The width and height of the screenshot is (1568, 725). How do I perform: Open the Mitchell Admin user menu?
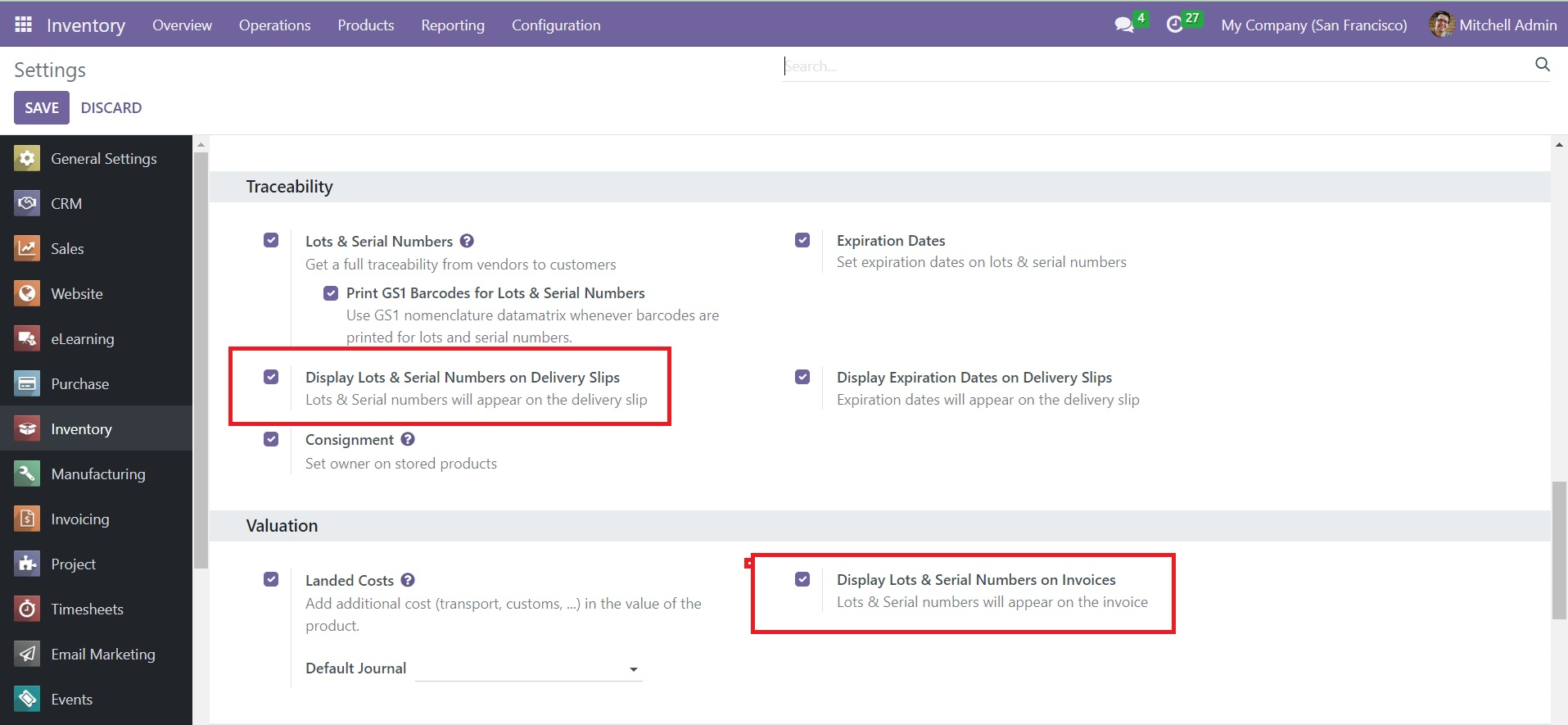pyautogui.click(x=1493, y=25)
